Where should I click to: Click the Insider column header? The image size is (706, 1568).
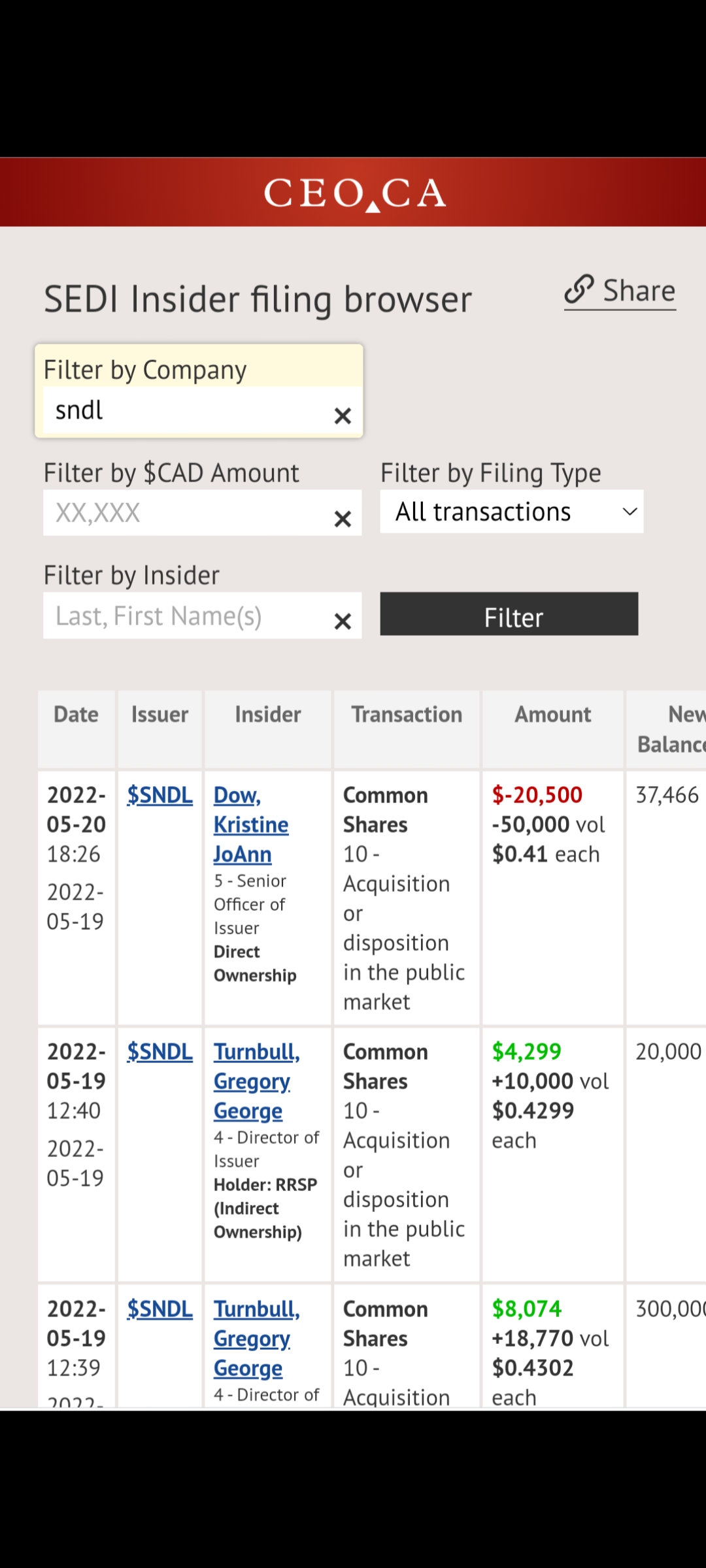[x=267, y=715]
